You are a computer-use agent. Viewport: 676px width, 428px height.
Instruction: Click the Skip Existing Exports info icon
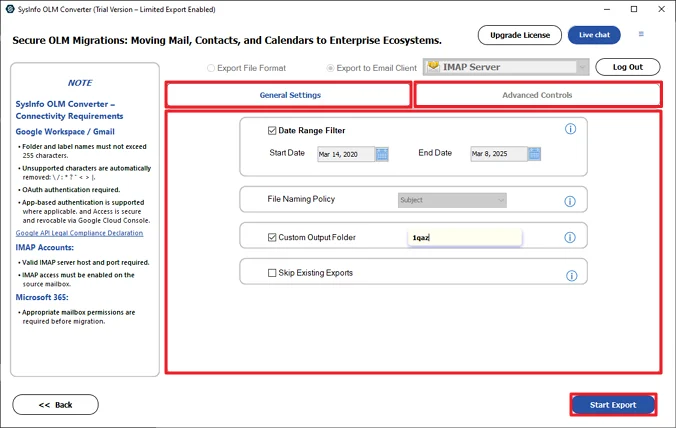(x=571, y=276)
